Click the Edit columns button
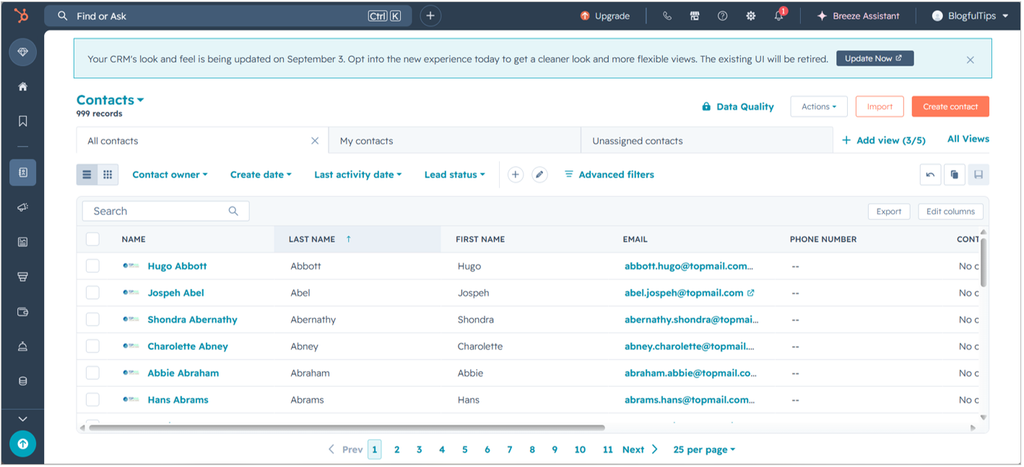The height and width of the screenshot is (467, 1024). (950, 211)
